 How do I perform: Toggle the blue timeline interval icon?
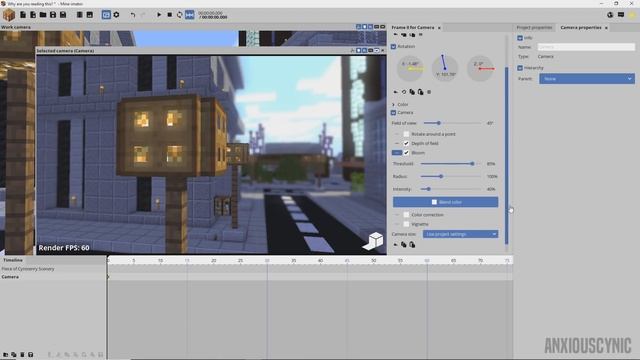[x=190, y=15]
